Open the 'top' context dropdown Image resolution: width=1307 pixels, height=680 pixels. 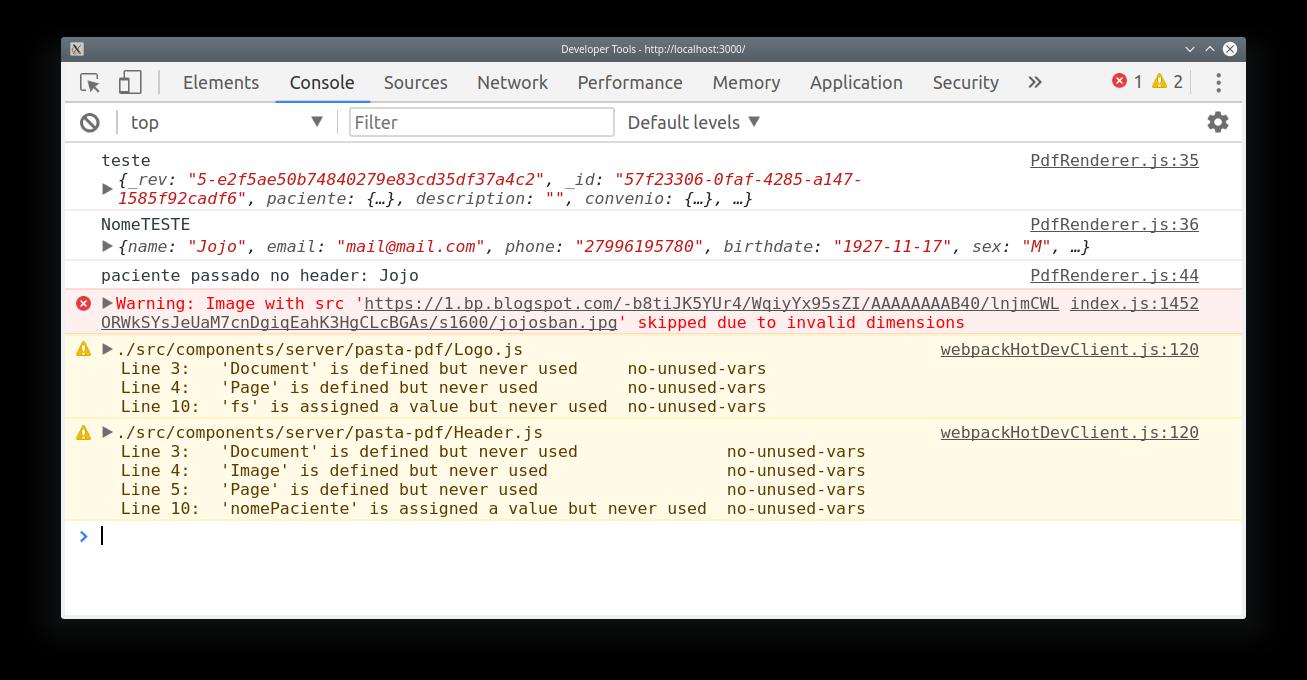pyautogui.click(x=226, y=122)
